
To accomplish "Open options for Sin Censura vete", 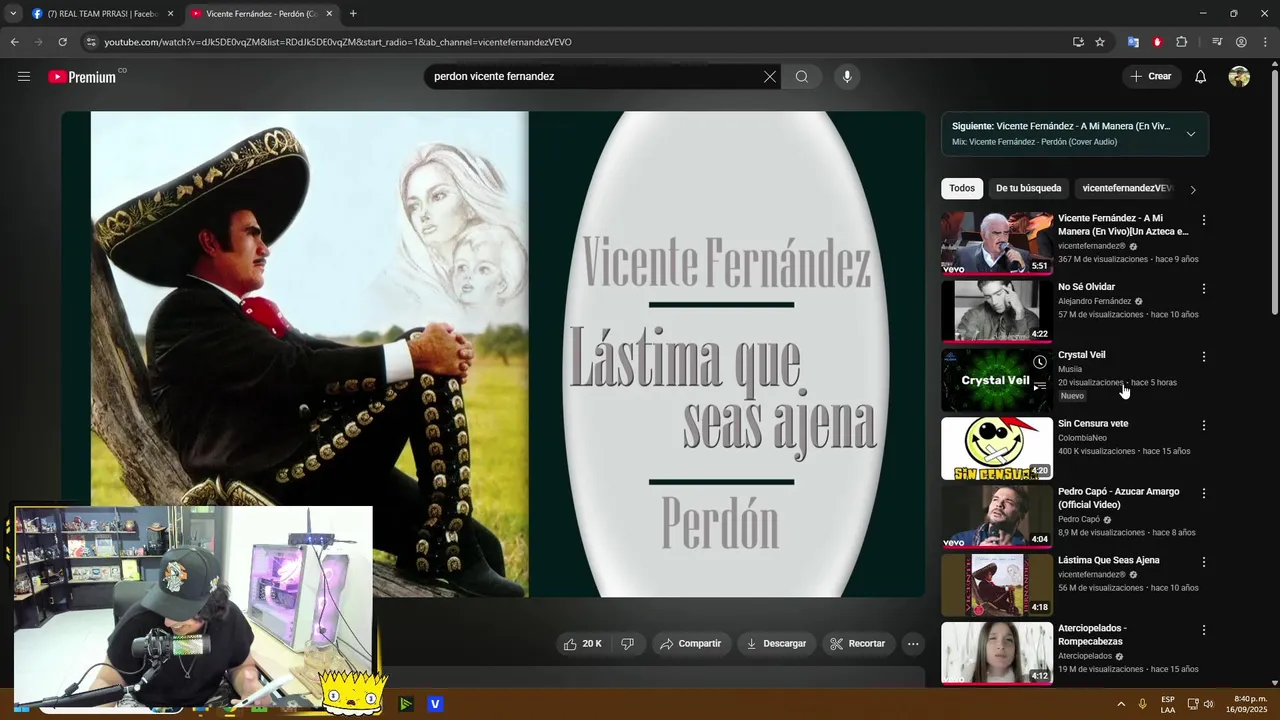I will coord(1204,426).
